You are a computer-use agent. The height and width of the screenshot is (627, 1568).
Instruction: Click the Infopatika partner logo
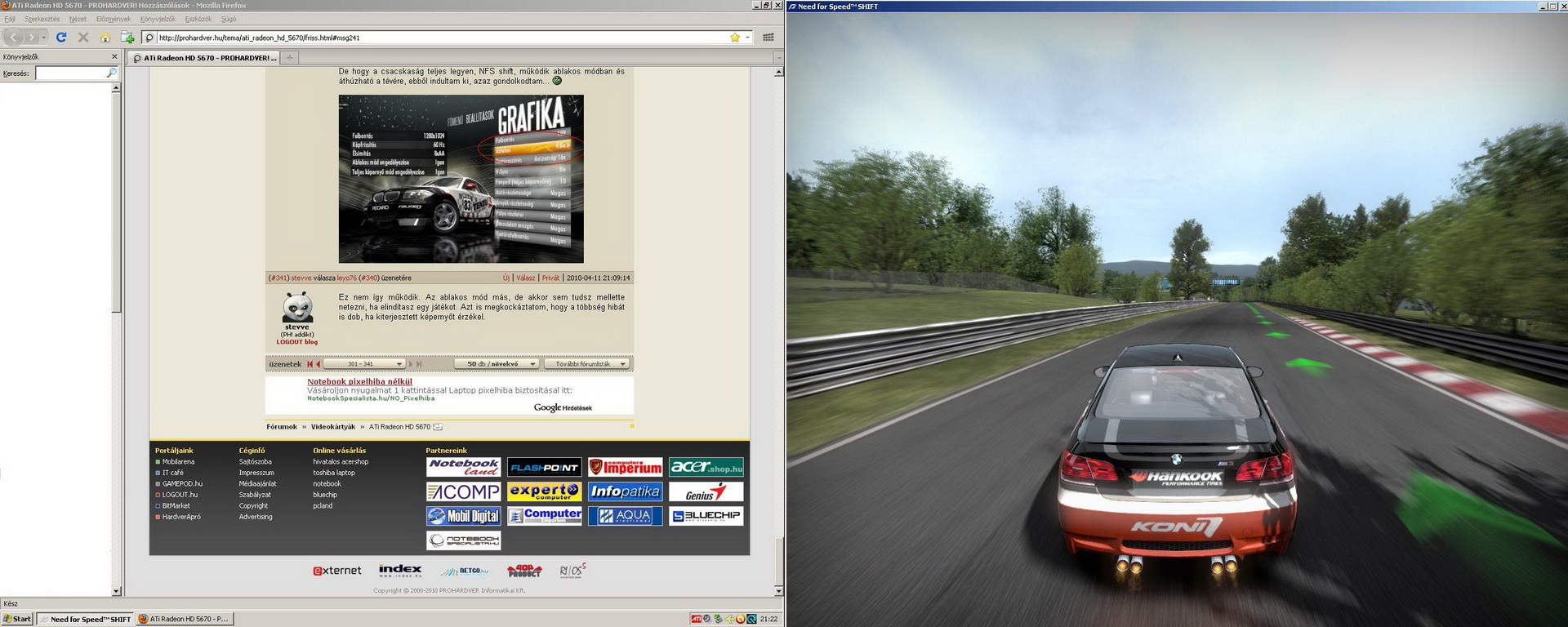pos(626,491)
